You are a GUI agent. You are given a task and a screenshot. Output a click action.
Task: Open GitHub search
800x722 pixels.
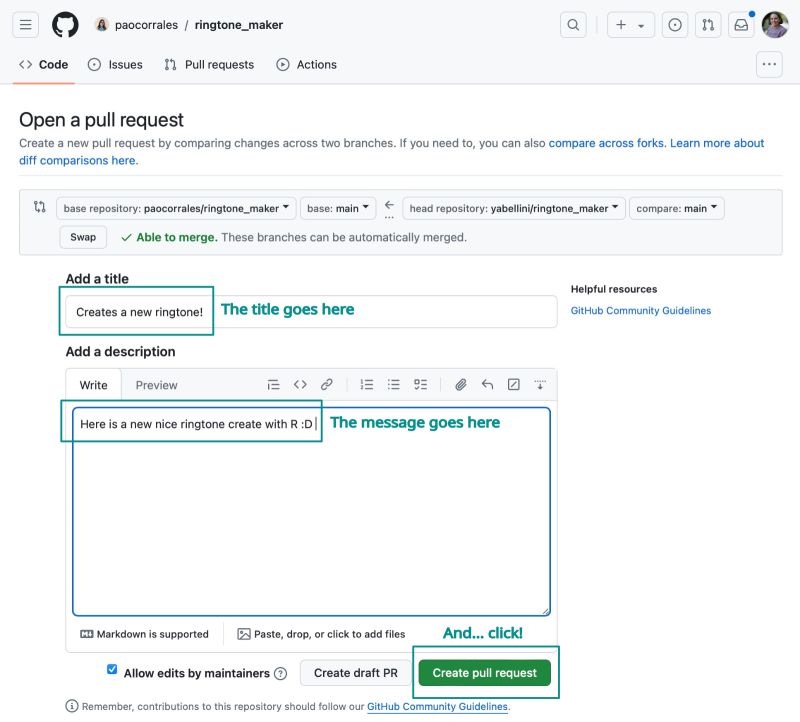pos(573,24)
